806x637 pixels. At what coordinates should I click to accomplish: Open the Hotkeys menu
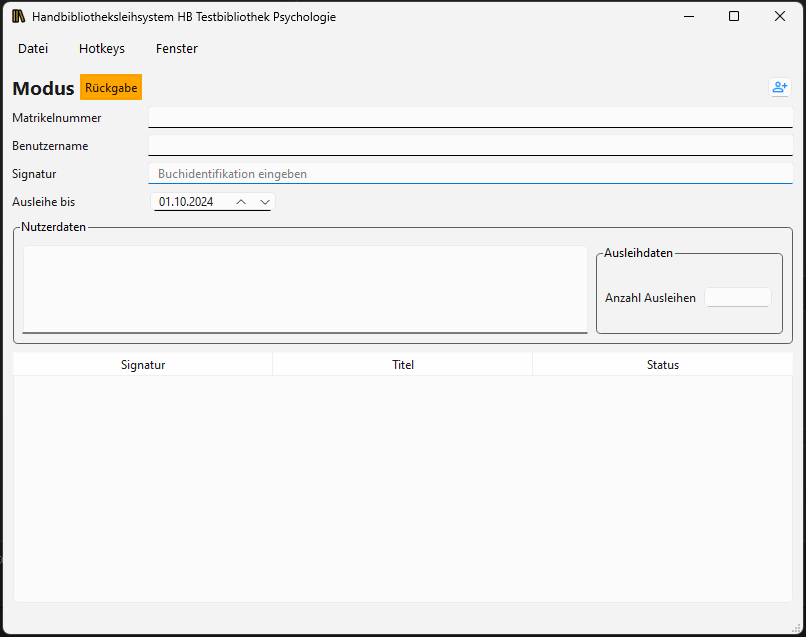click(x=102, y=49)
